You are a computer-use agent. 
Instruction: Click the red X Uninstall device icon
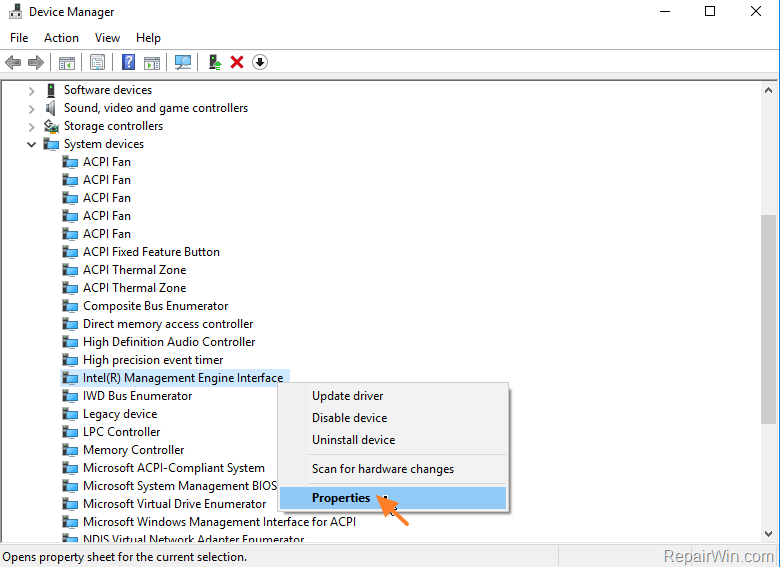tap(237, 62)
